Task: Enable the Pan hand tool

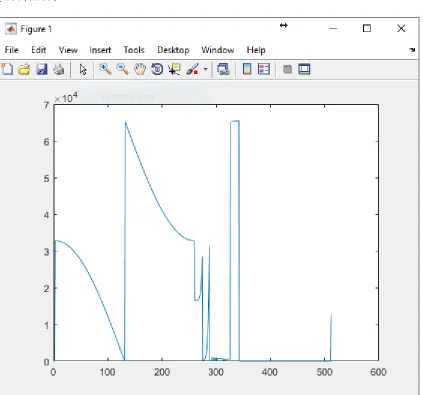Action: coord(140,69)
